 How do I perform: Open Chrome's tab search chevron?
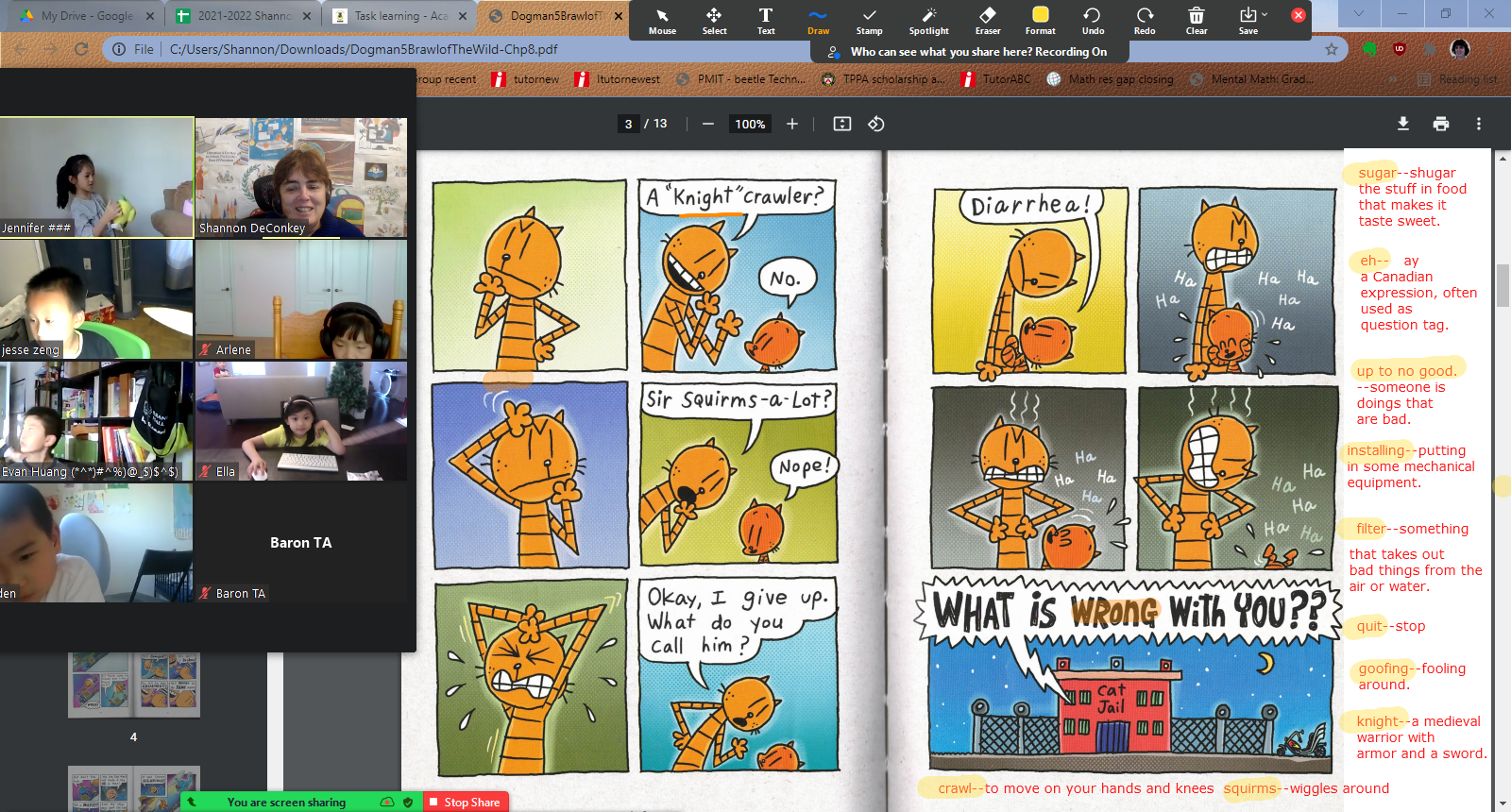point(1358,13)
